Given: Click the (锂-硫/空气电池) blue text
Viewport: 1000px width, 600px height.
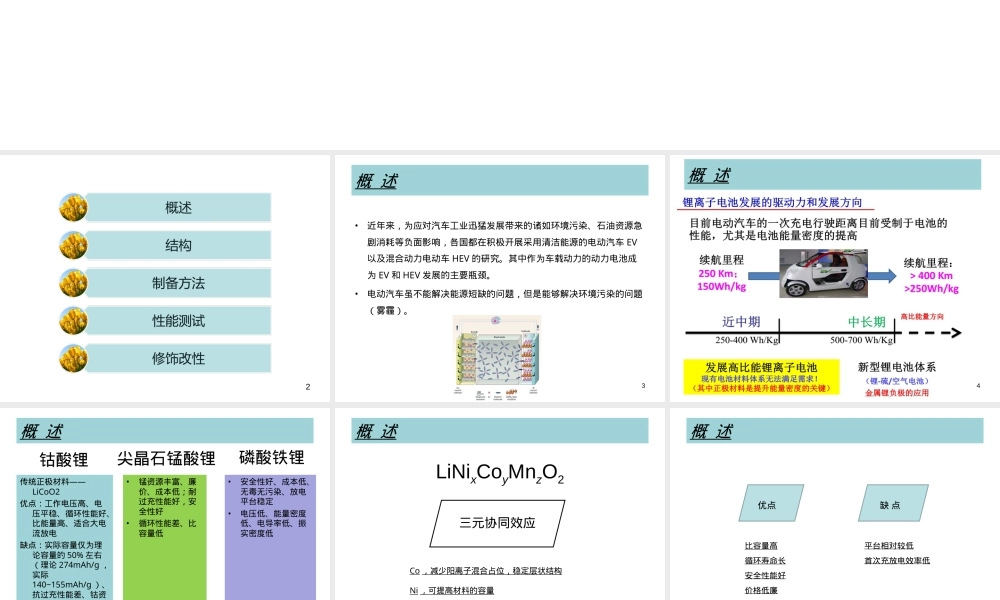Looking at the screenshot, I should [x=897, y=381].
